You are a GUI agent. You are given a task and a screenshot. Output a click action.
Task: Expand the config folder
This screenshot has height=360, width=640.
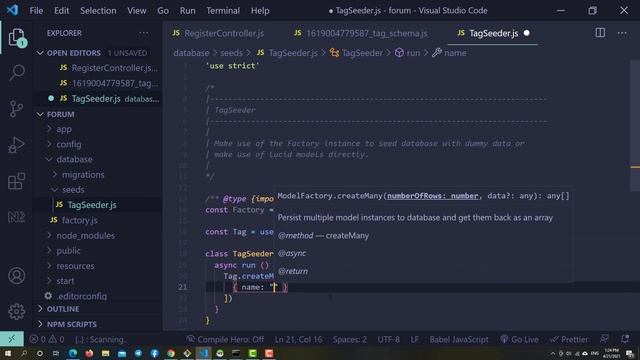69,144
